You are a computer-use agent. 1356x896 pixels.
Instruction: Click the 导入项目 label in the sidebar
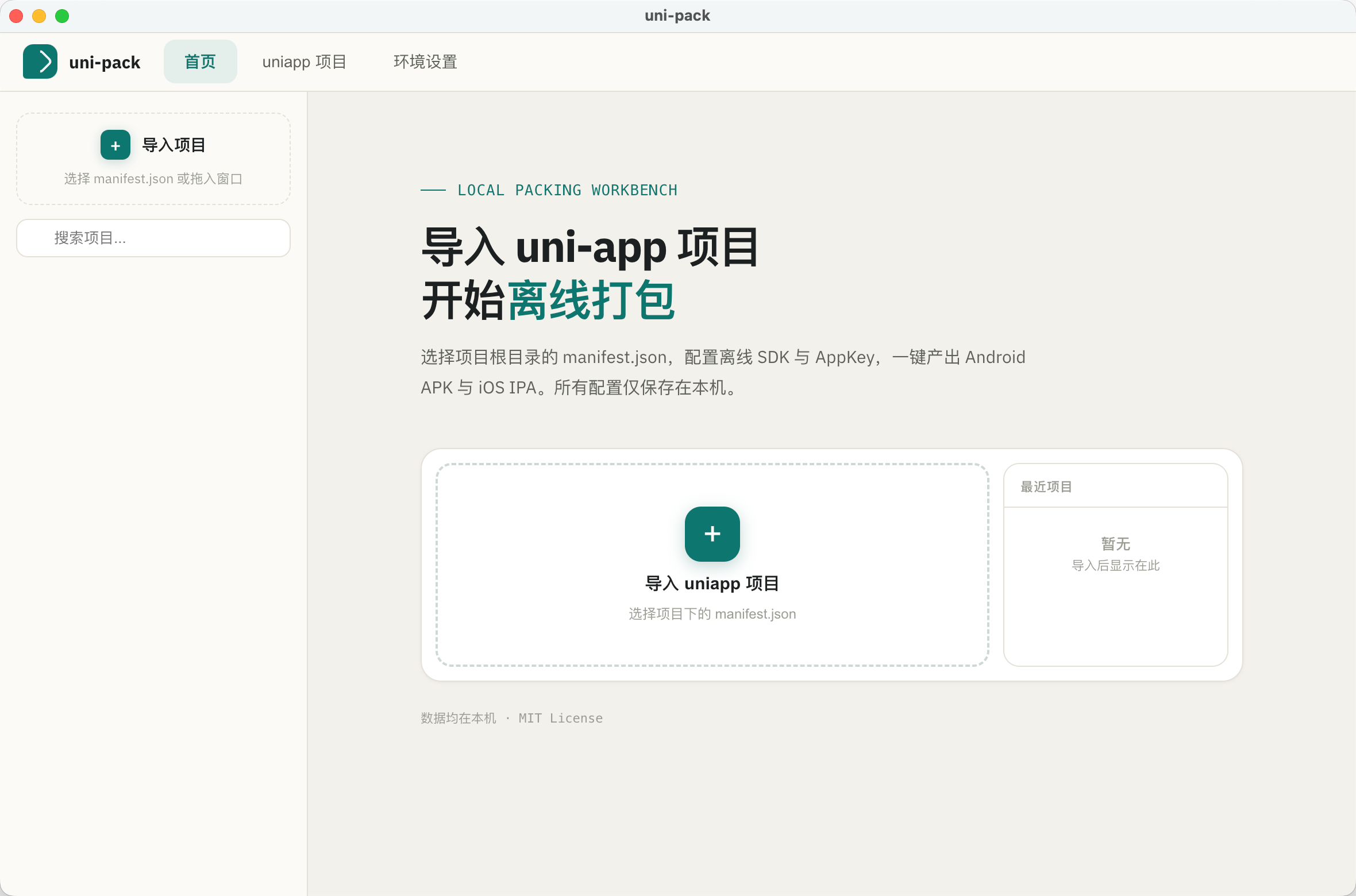pyautogui.click(x=174, y=145)
